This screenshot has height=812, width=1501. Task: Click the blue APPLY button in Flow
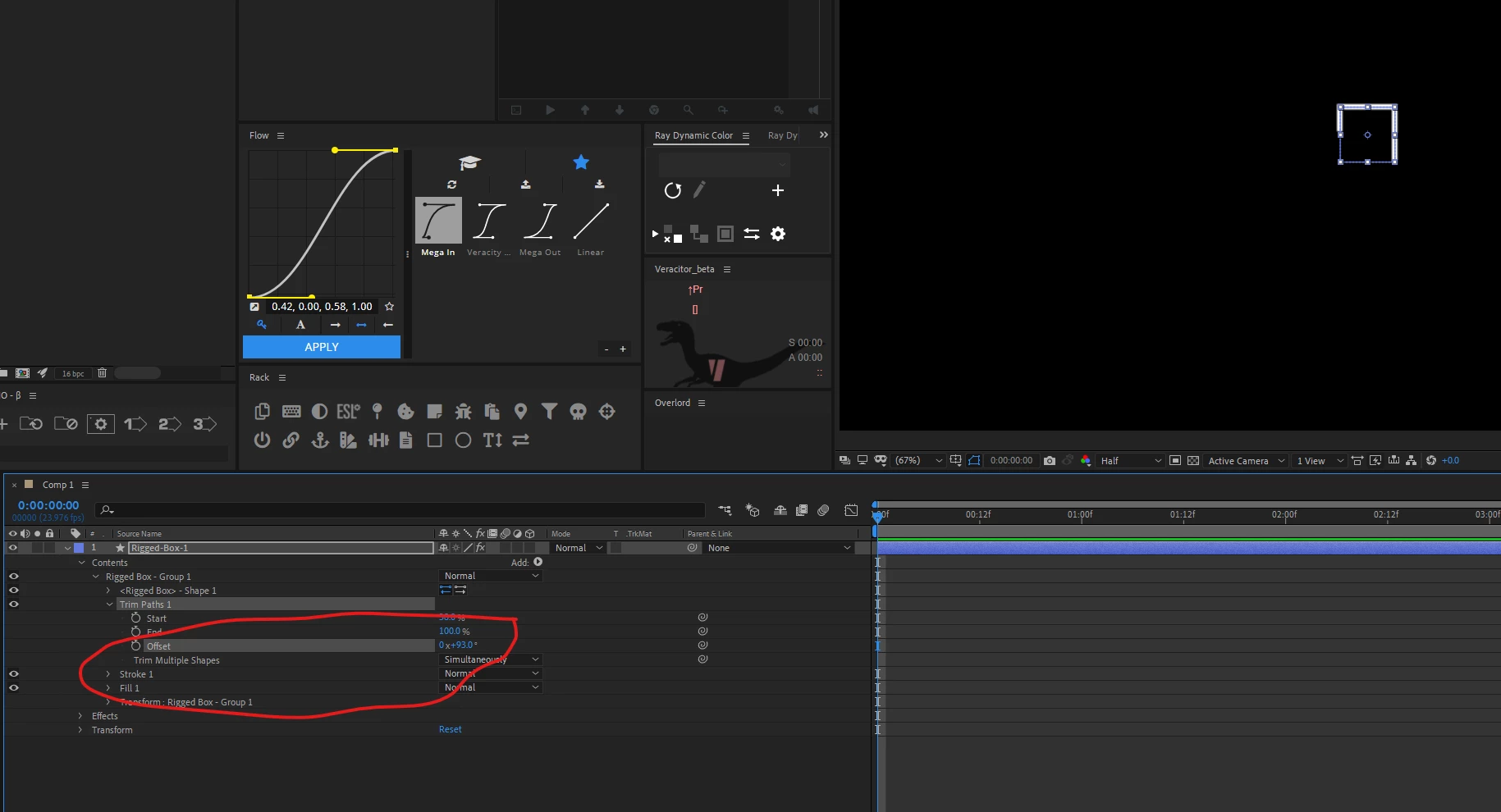322,348
